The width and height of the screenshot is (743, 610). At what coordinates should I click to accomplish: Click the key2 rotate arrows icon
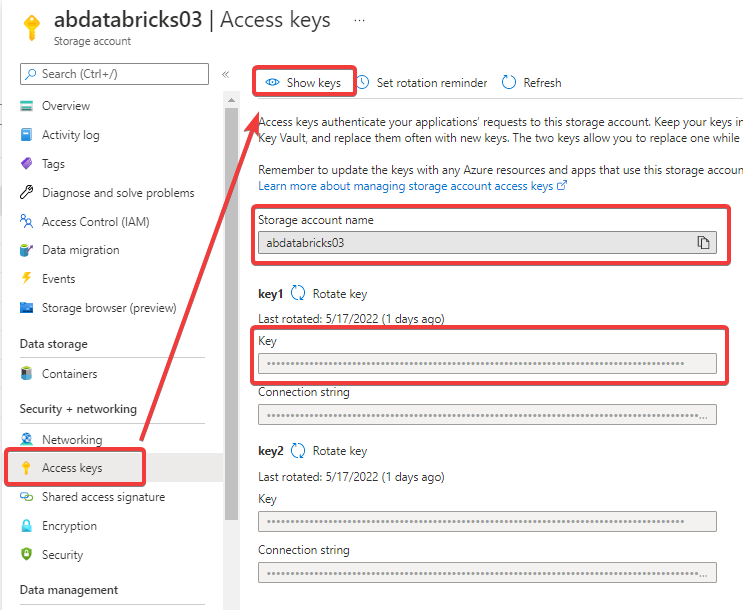tap(298, 450)
